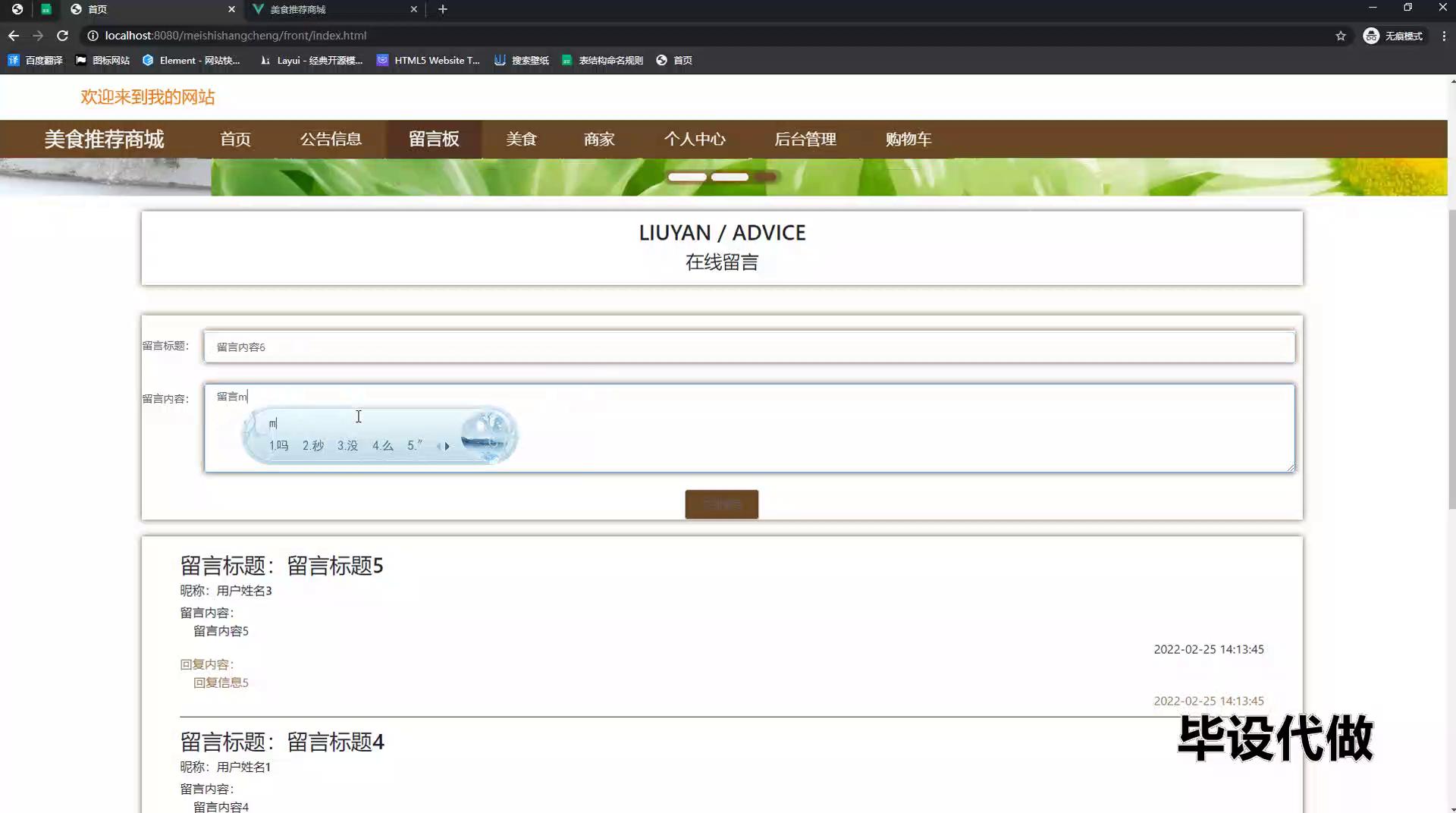The width and height of the screenshot is (1456, 813).
Task: Click the brown submit message button
Action: click(x=721, y=504)
